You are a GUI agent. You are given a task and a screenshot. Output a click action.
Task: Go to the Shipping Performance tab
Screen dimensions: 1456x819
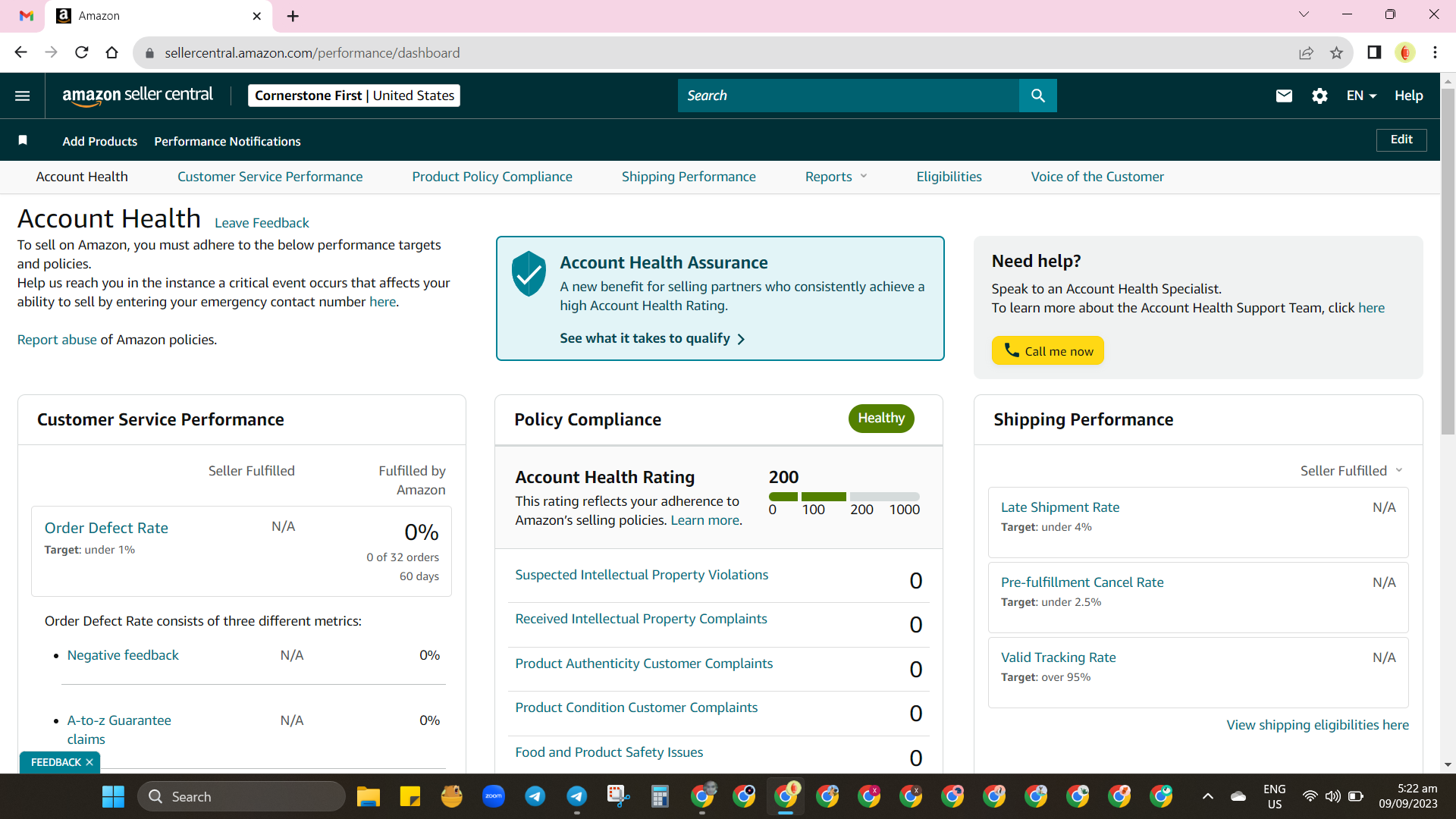(689, 177)
